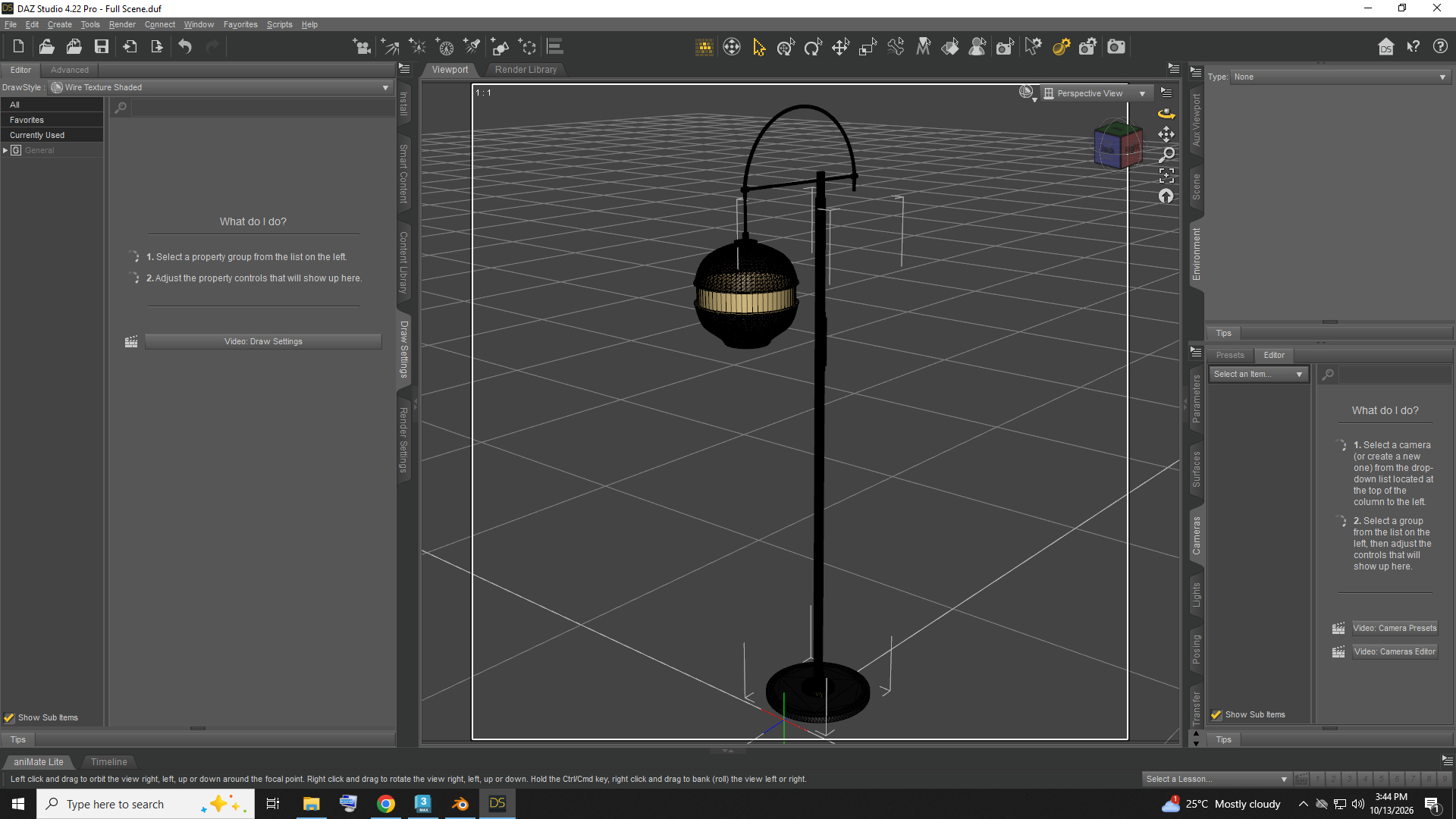Select the Joint Editor bone tool
The image size is (1456, 819).
click(x=896, y=47)
